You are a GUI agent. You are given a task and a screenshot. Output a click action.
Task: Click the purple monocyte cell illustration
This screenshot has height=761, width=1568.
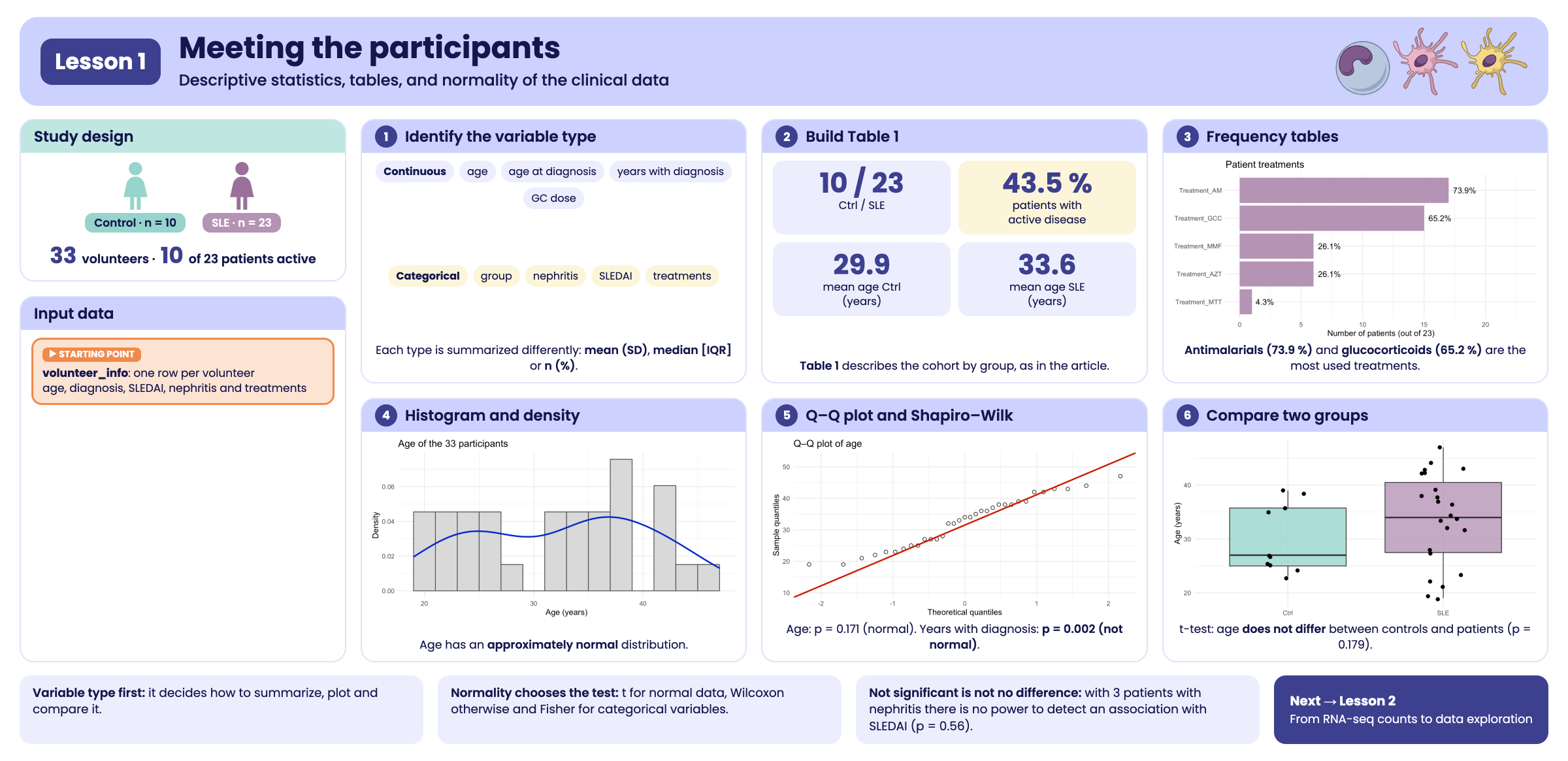click(1362, 68)
